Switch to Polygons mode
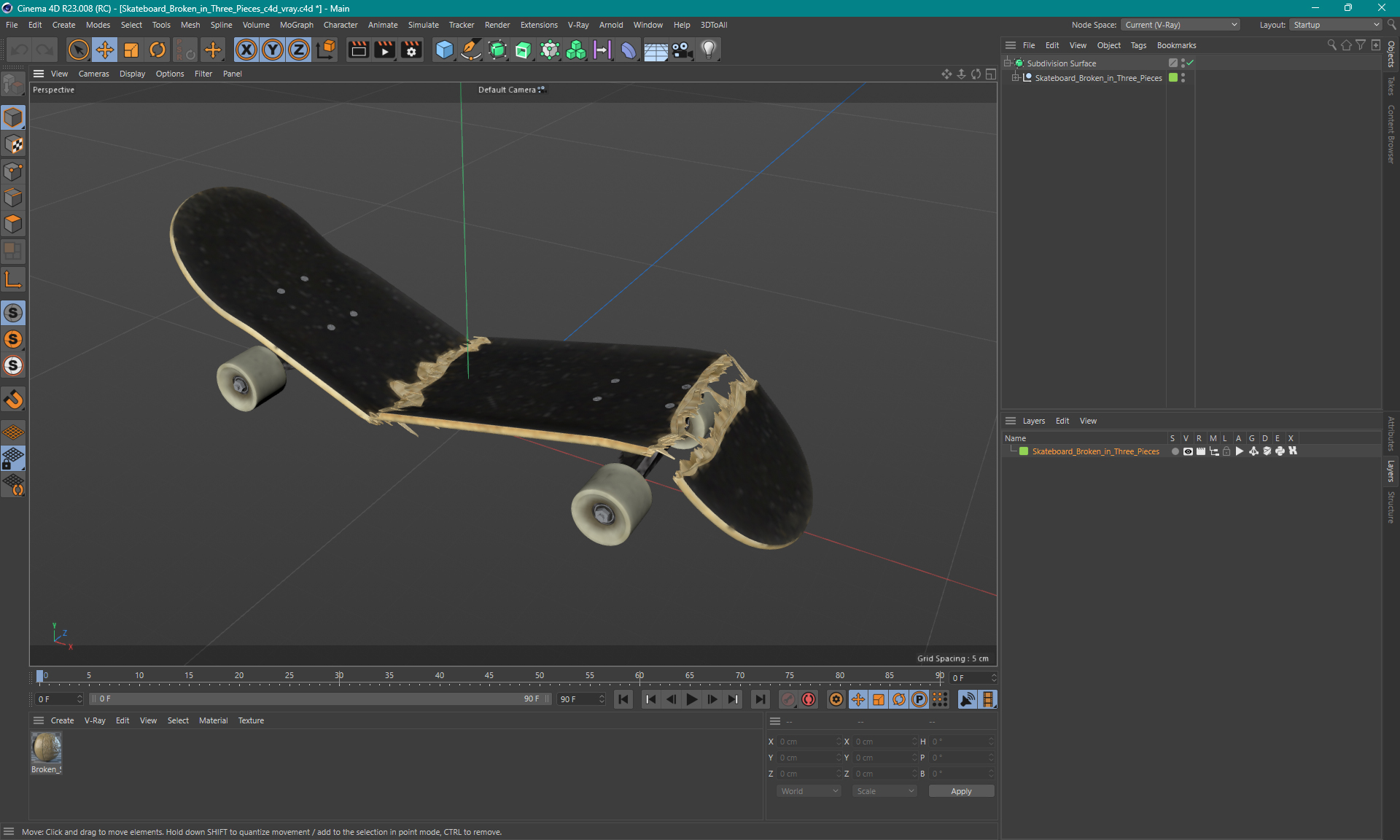 (13, 224)
